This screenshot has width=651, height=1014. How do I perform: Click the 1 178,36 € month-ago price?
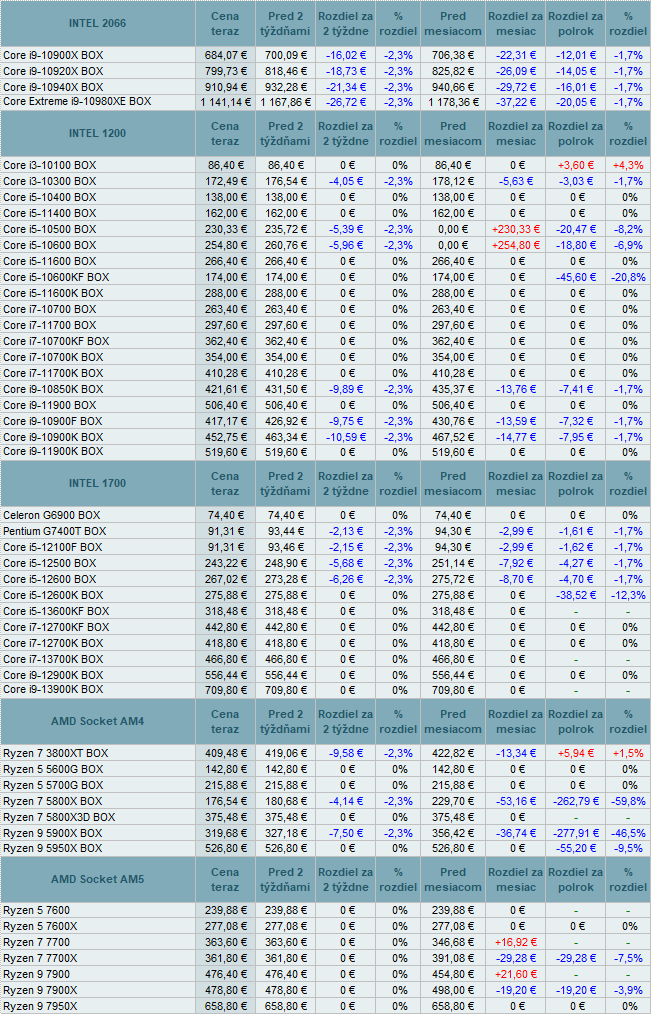tap(453, 102)
